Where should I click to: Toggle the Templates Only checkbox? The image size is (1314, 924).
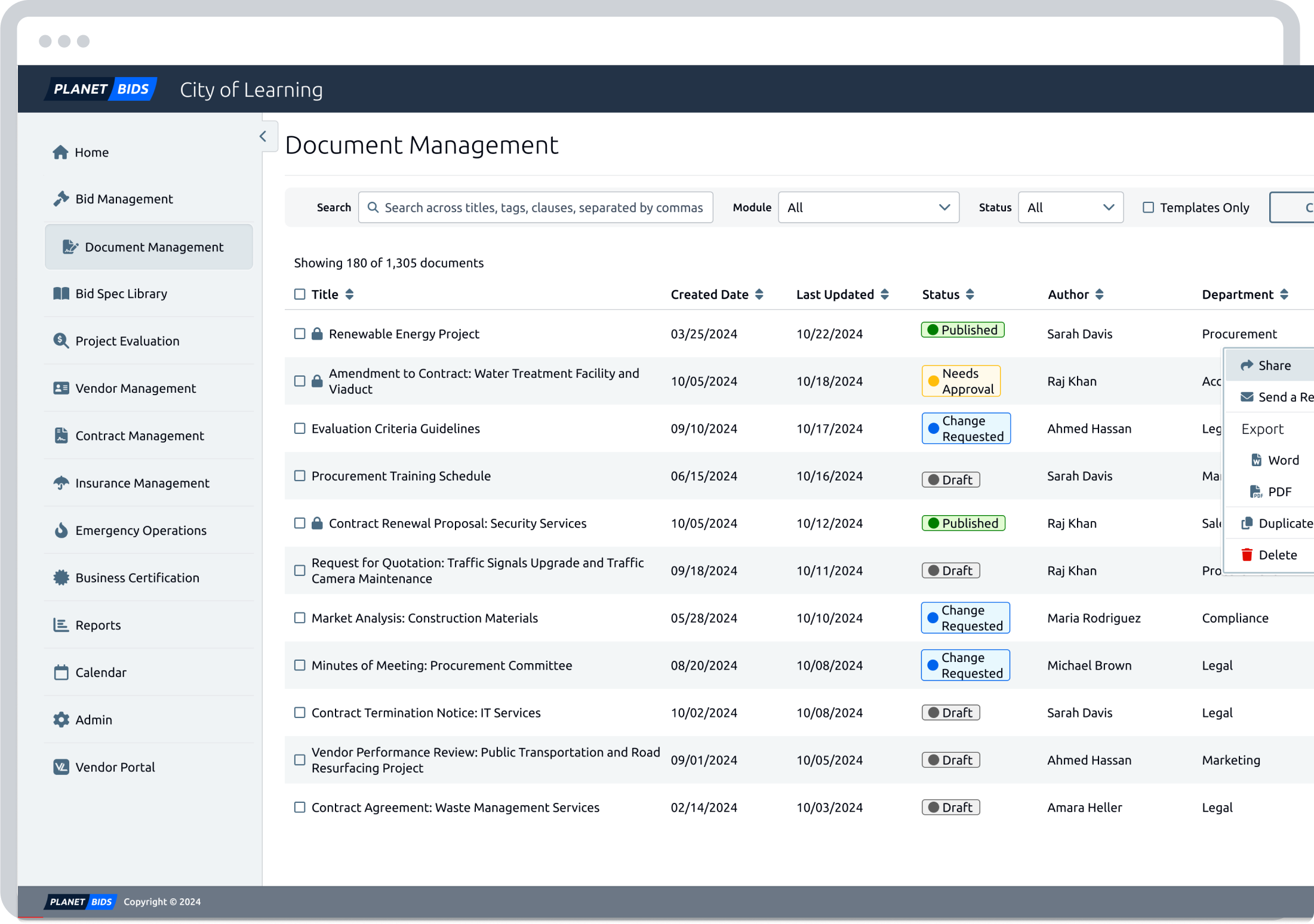point(1147,207)
